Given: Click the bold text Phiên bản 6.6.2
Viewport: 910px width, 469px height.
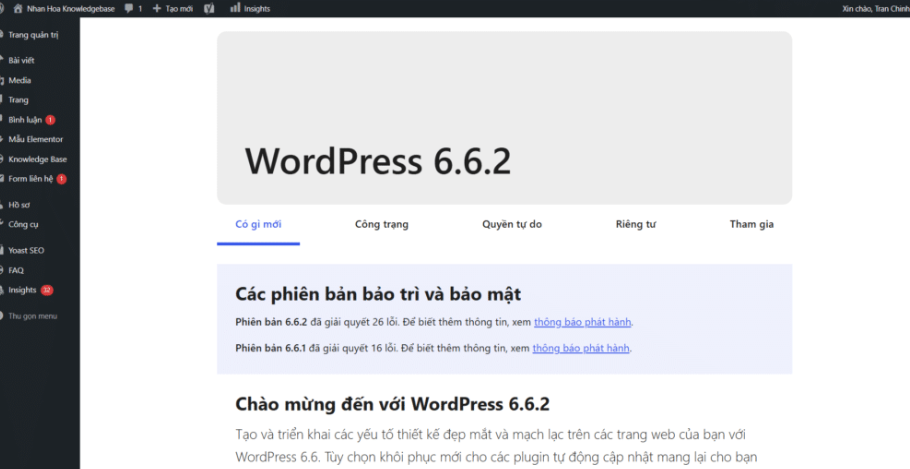Looking at the screenshot, I should click(271, 322).
